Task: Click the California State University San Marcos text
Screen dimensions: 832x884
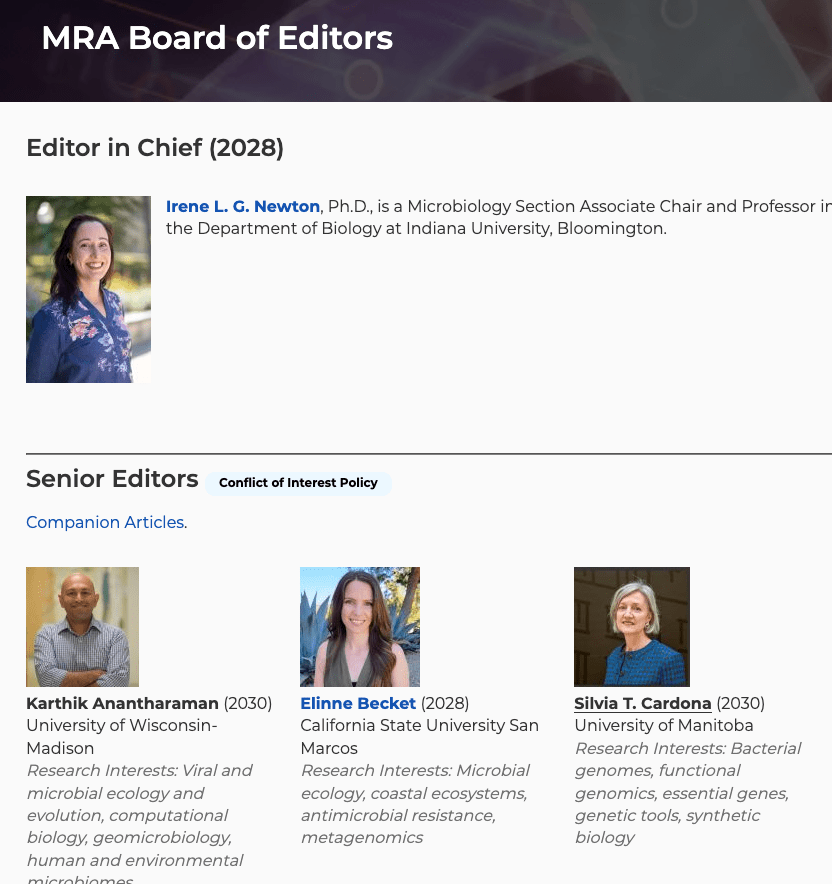Action: click(x=418, y=736)
